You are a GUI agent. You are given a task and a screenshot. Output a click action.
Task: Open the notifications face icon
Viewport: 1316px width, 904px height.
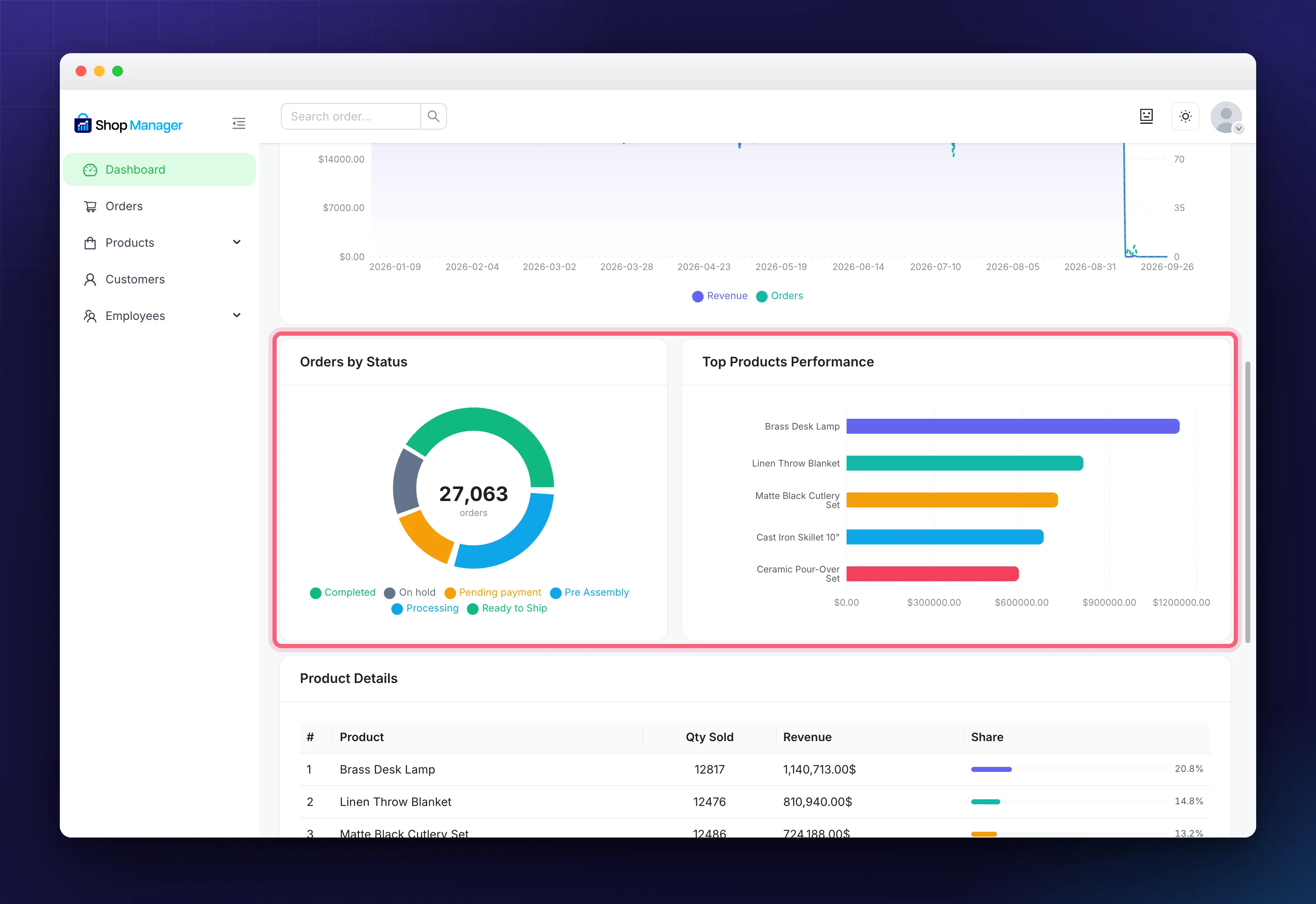coord(1146,116)
